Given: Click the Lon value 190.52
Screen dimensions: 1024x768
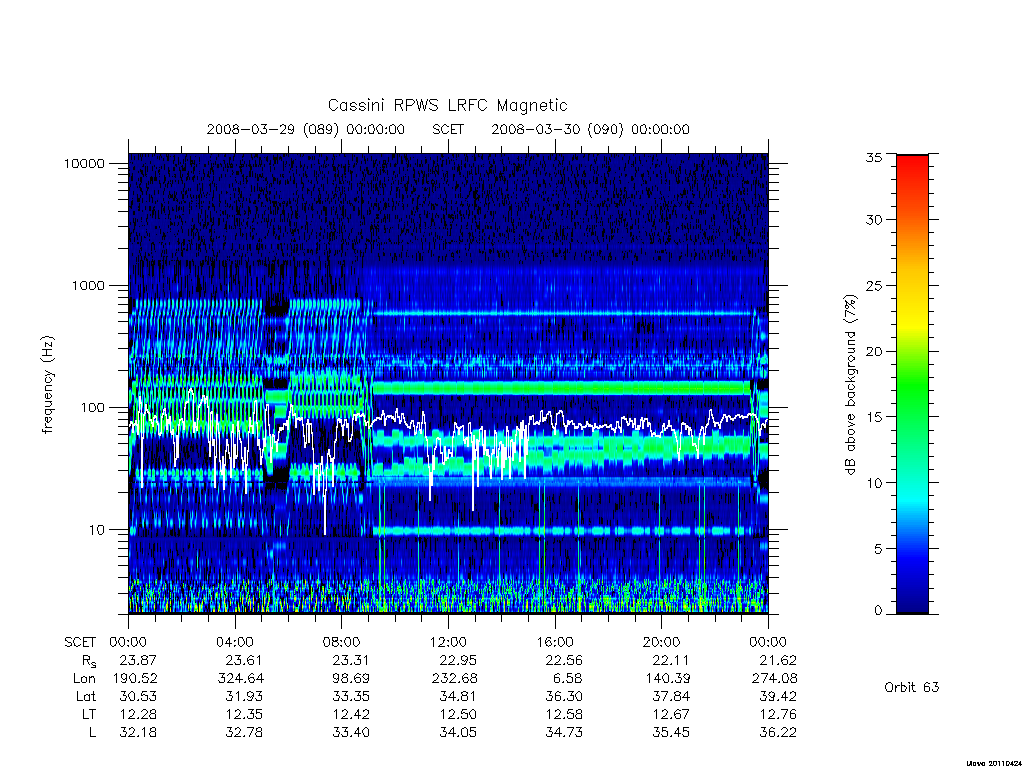Looking at the screenshot, I should (x=135, y=679).
